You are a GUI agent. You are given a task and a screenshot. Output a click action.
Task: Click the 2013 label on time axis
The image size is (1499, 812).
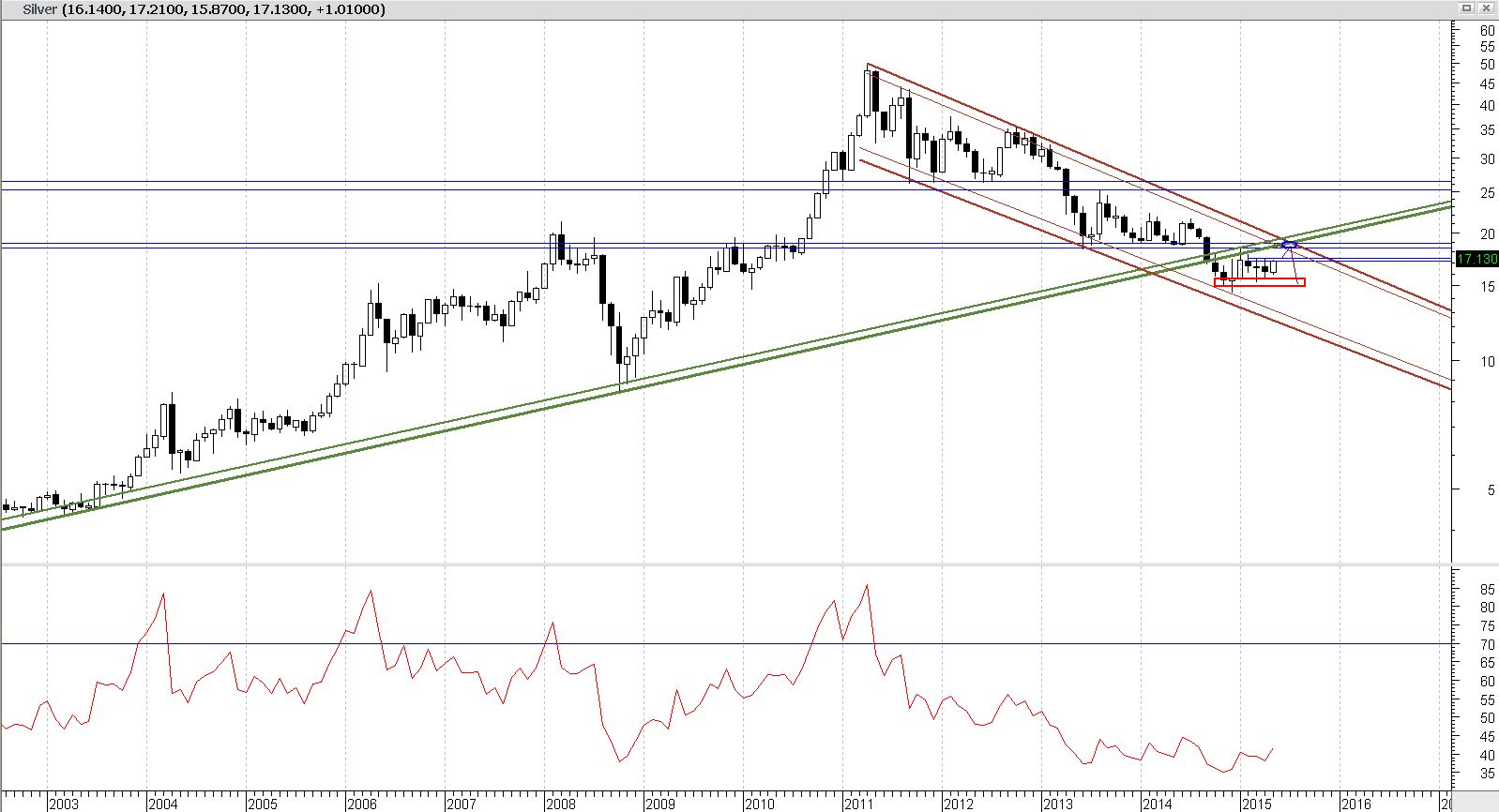coord(1058,804)
